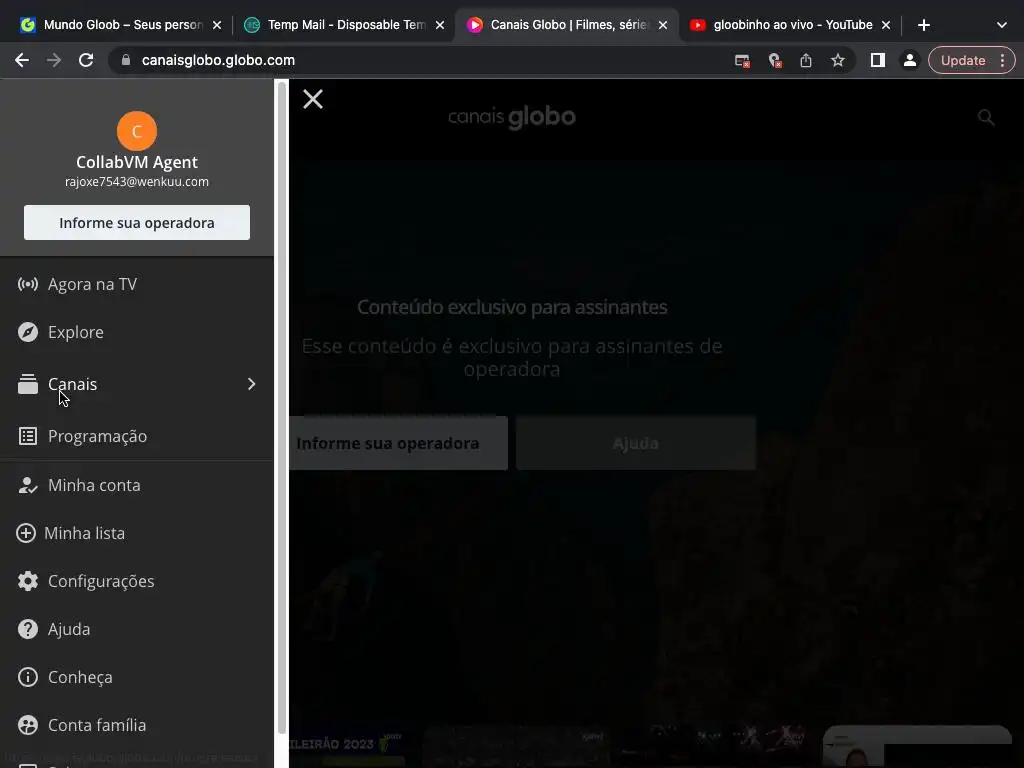Open Agora na TV menu item

click(136, 284)
